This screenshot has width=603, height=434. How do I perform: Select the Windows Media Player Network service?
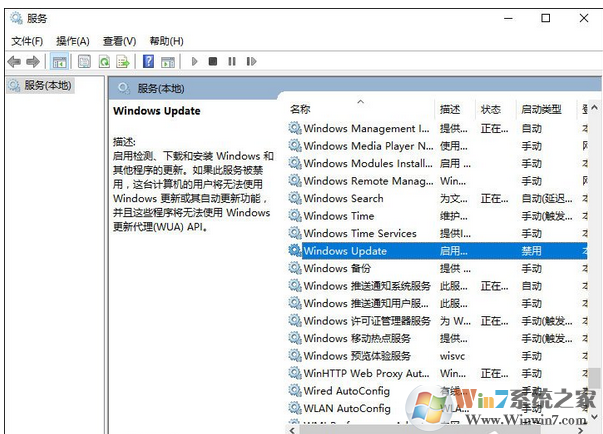coord(438,146)
